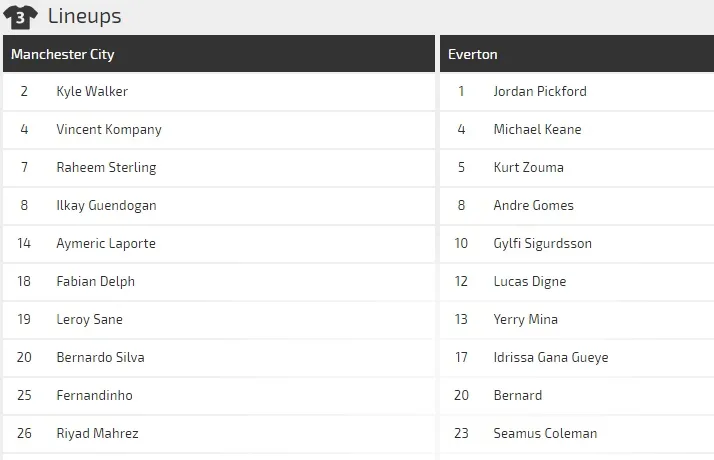The width and height of the screenshot is (714, 460).
Task: Open Riyad Mahrez's profile
Action: point(97,433)
